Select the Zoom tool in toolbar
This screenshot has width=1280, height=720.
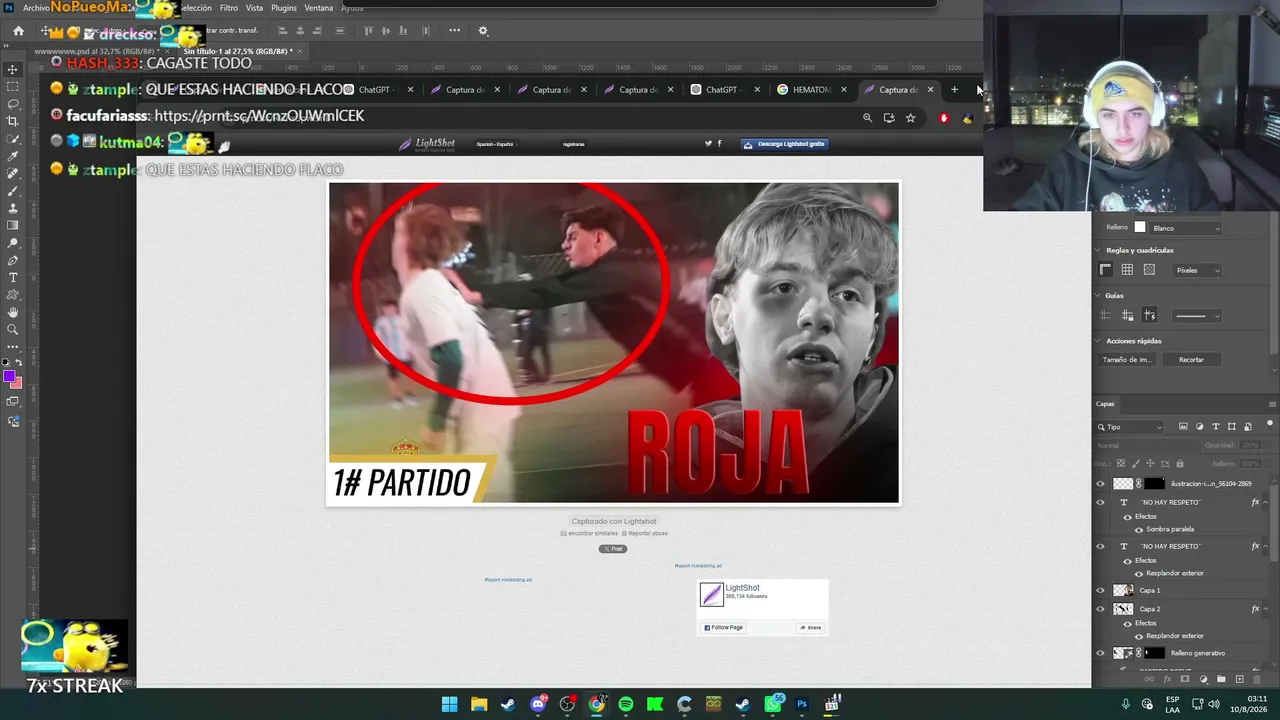click(x=13, y=329)
